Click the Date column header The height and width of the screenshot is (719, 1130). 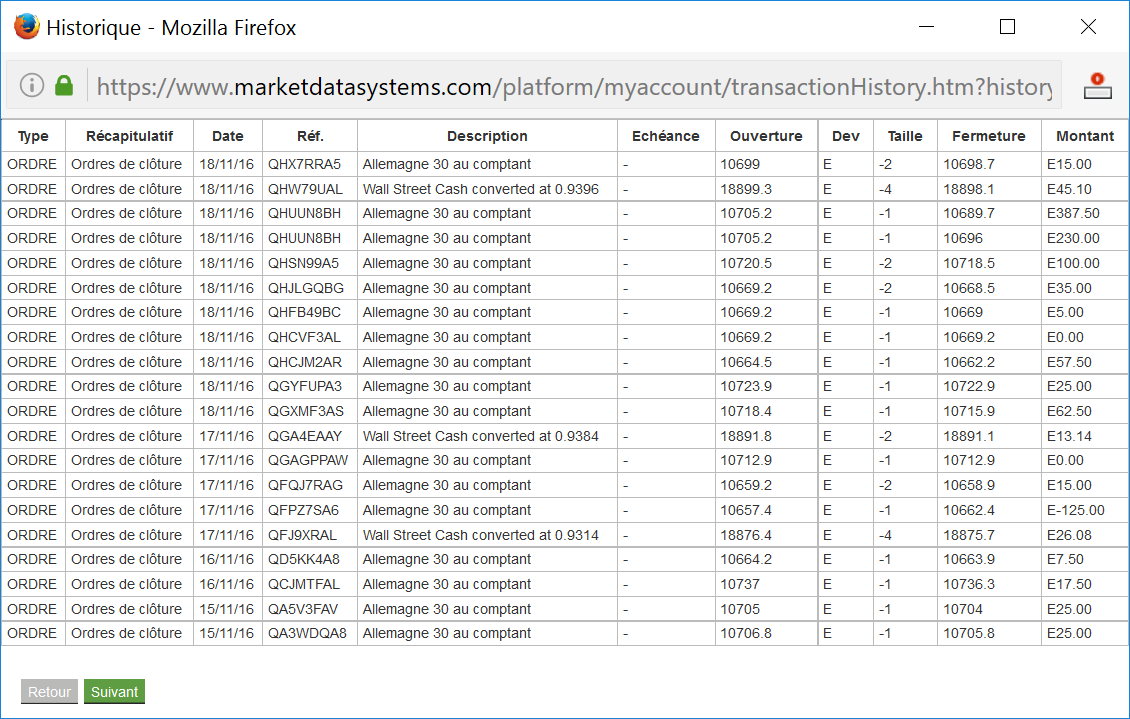(228, 136)
